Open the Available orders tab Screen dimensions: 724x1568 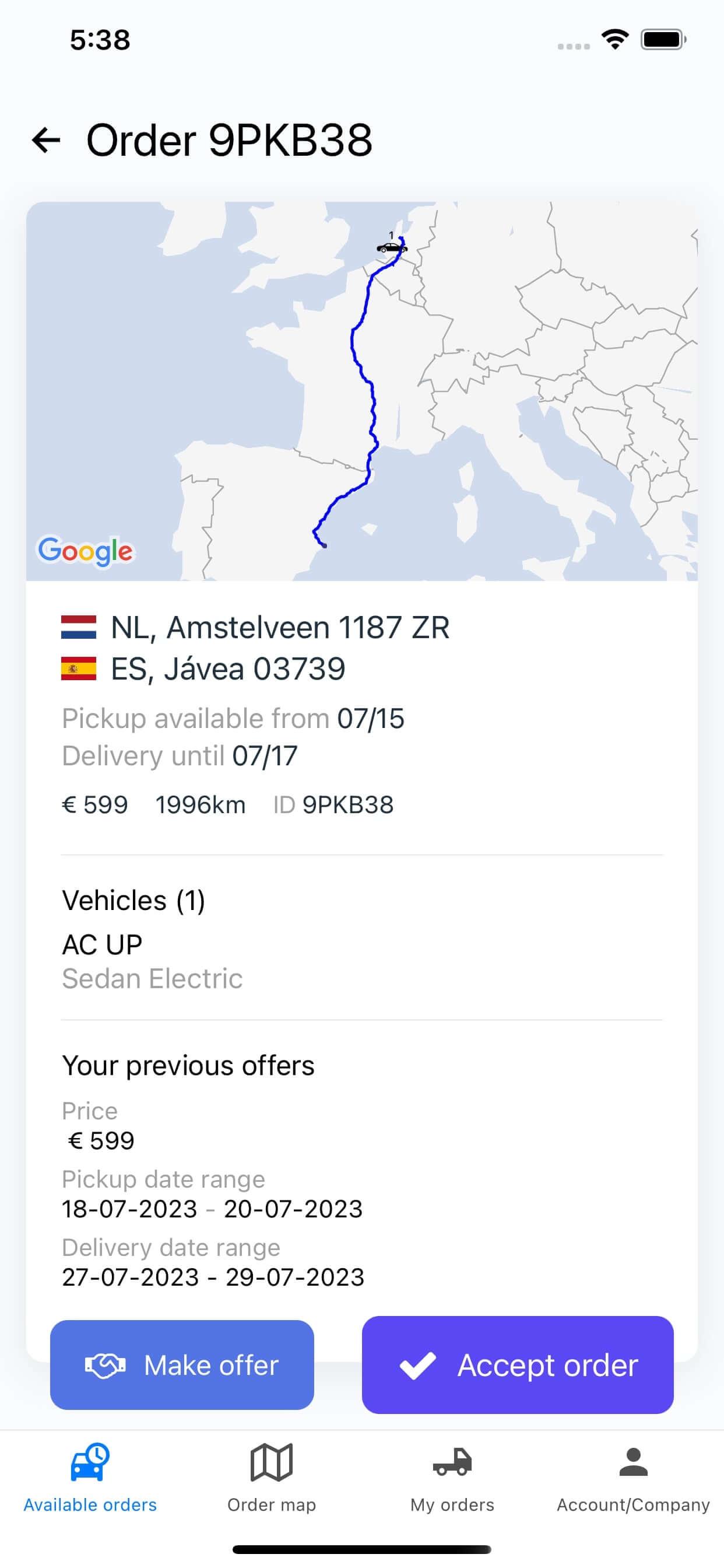90,1476
